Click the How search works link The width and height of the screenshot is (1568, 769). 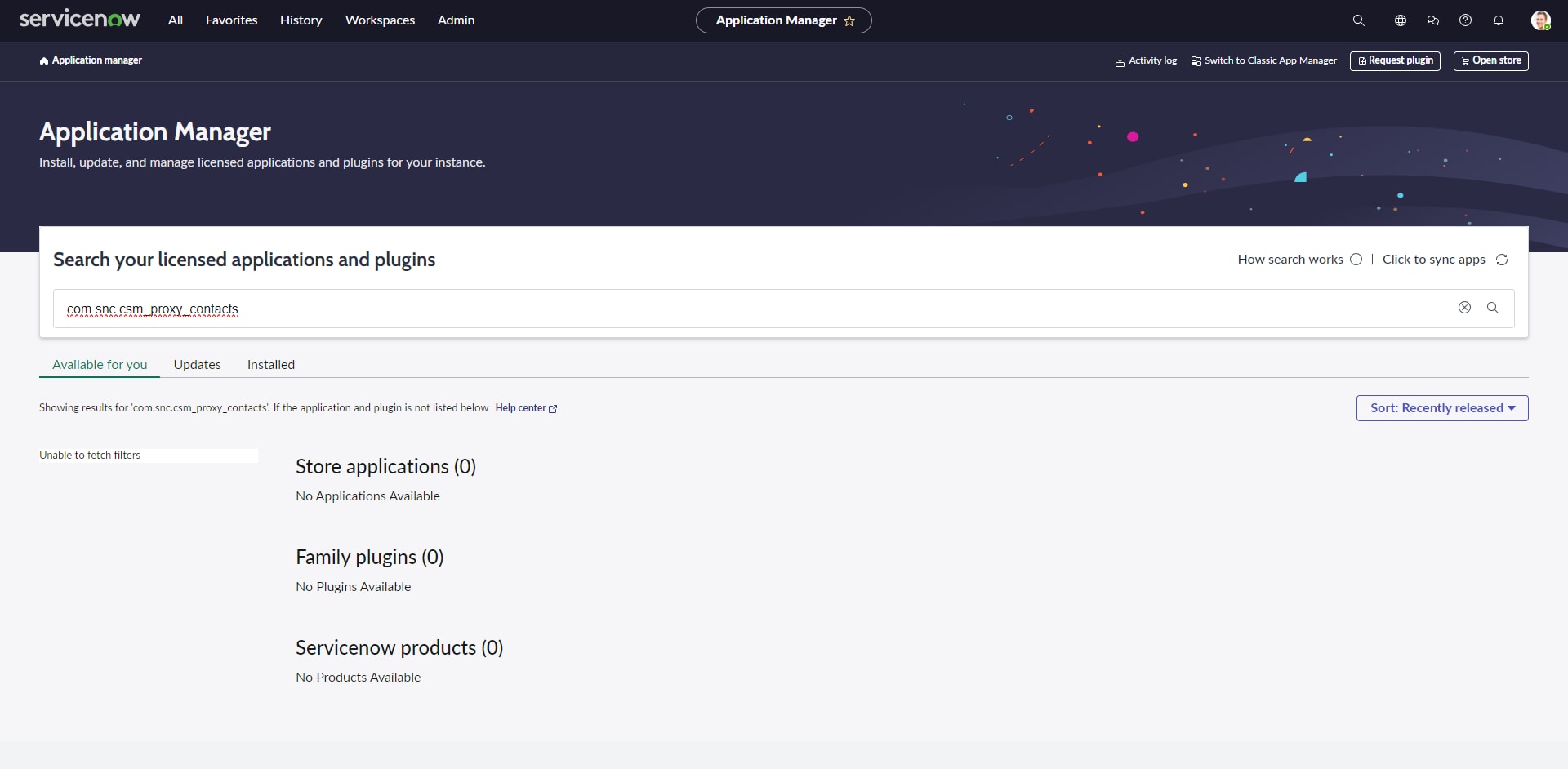pyautogui.click(x=1290, y=260)
